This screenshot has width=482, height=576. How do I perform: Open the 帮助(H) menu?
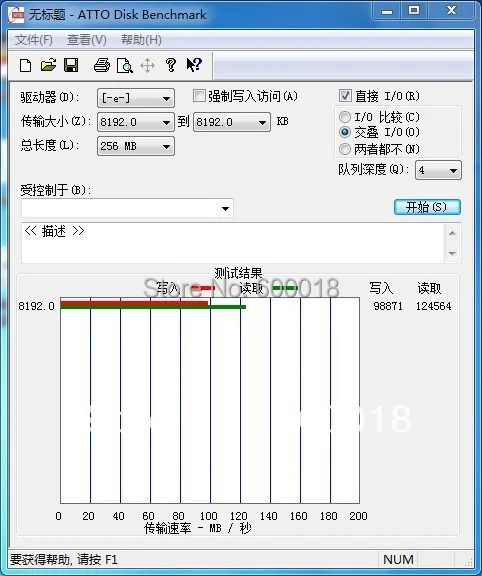(x=141, y=40)
